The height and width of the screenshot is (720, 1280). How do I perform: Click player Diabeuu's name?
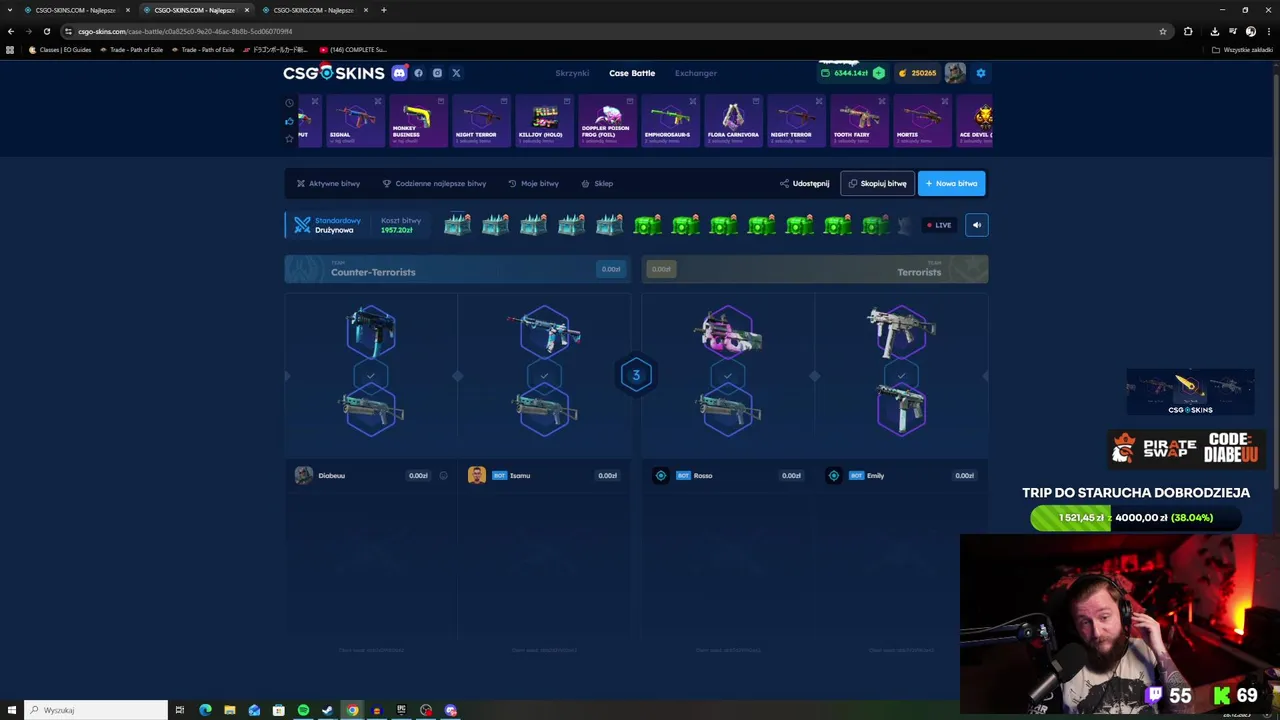(331, 476)
